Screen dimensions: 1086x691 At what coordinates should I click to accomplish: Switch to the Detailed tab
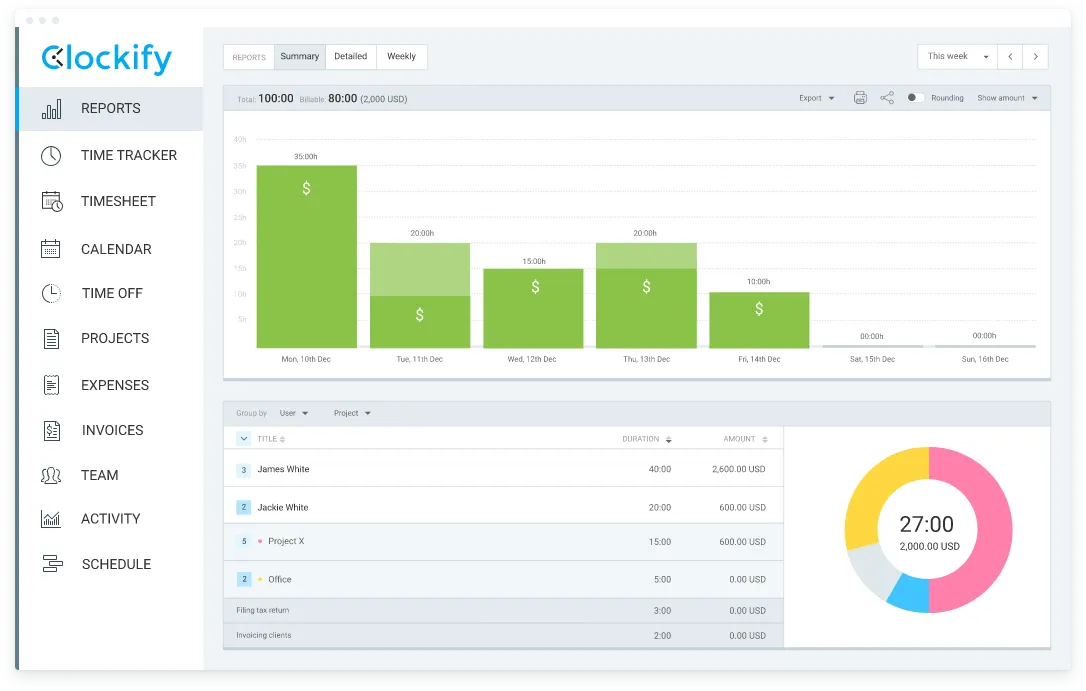pos(350,57)
